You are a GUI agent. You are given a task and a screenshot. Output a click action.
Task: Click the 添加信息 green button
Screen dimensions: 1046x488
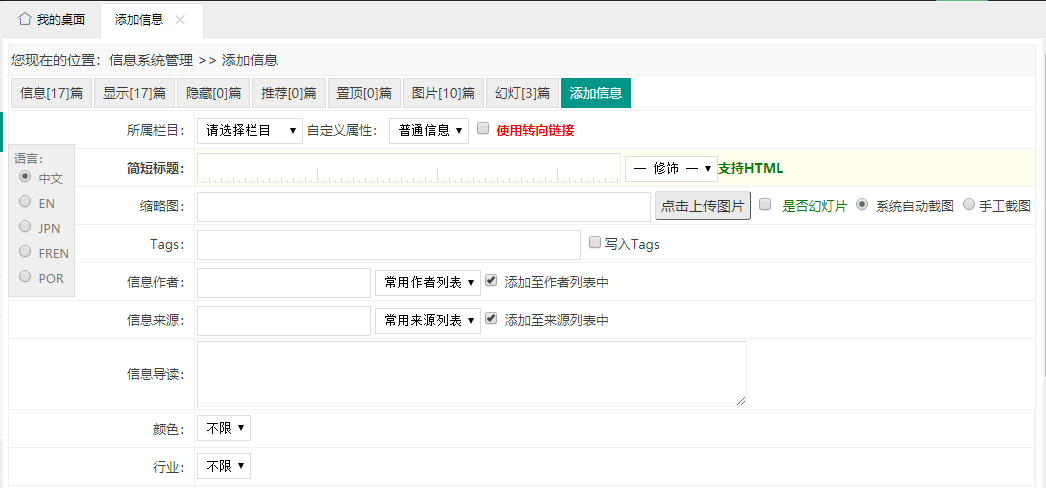595,94
